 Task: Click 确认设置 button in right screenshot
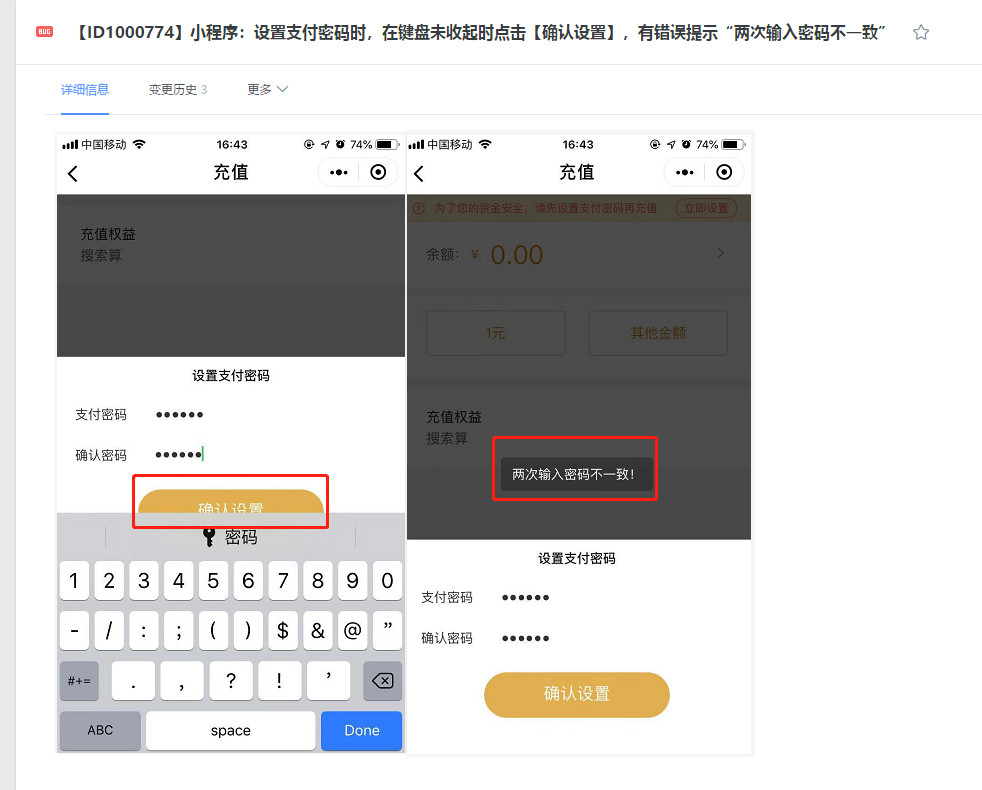point(577,694)
